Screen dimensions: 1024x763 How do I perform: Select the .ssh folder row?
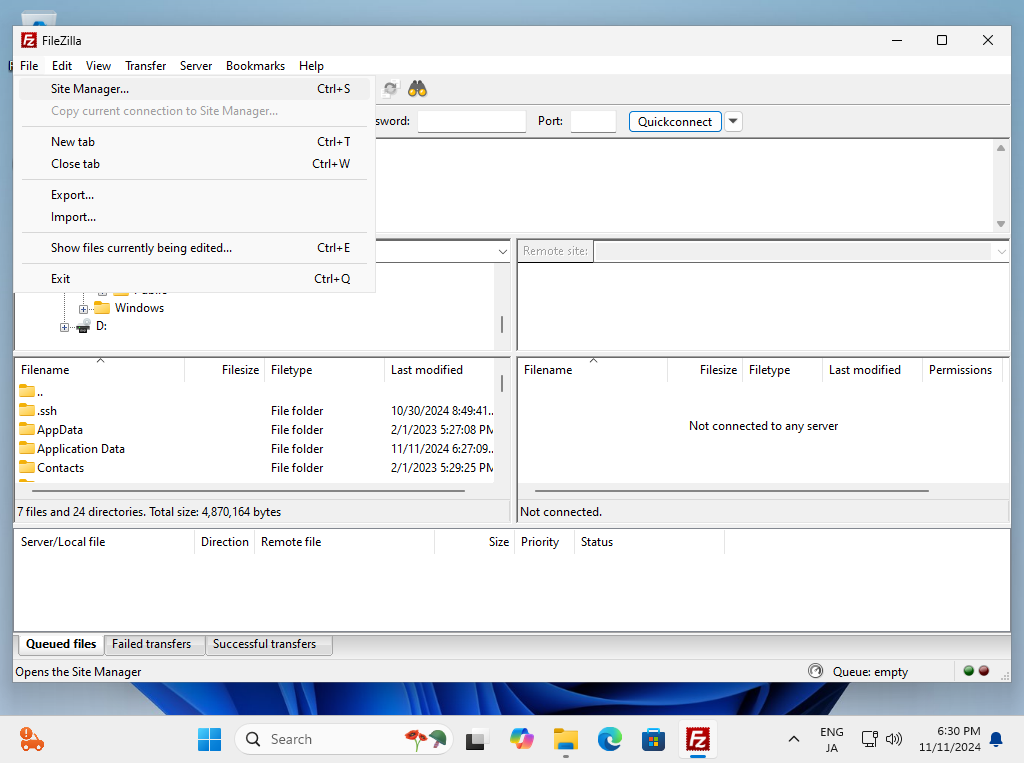tap(255, 411)
